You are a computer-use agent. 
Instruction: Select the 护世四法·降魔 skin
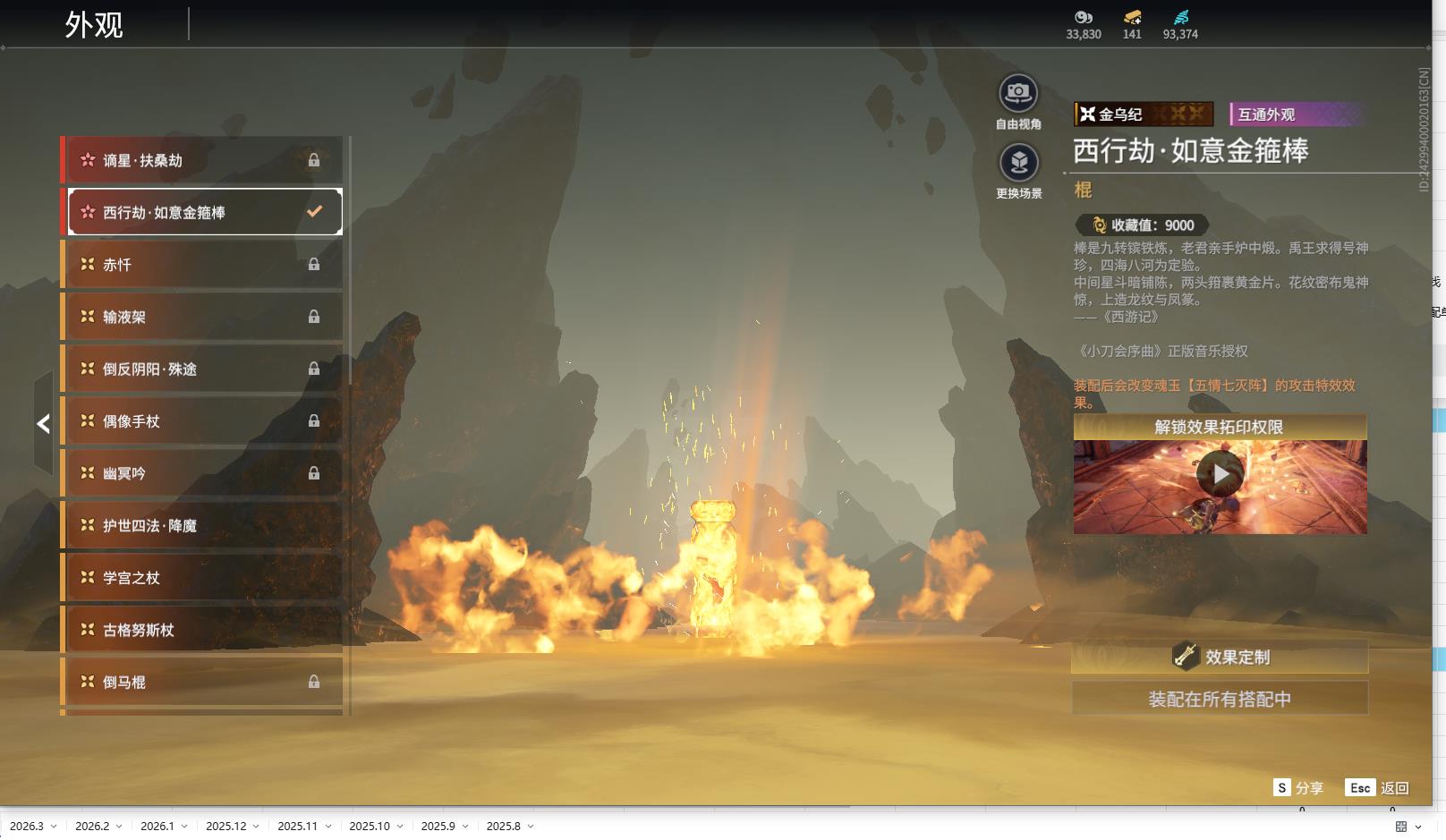coord(203,525)
